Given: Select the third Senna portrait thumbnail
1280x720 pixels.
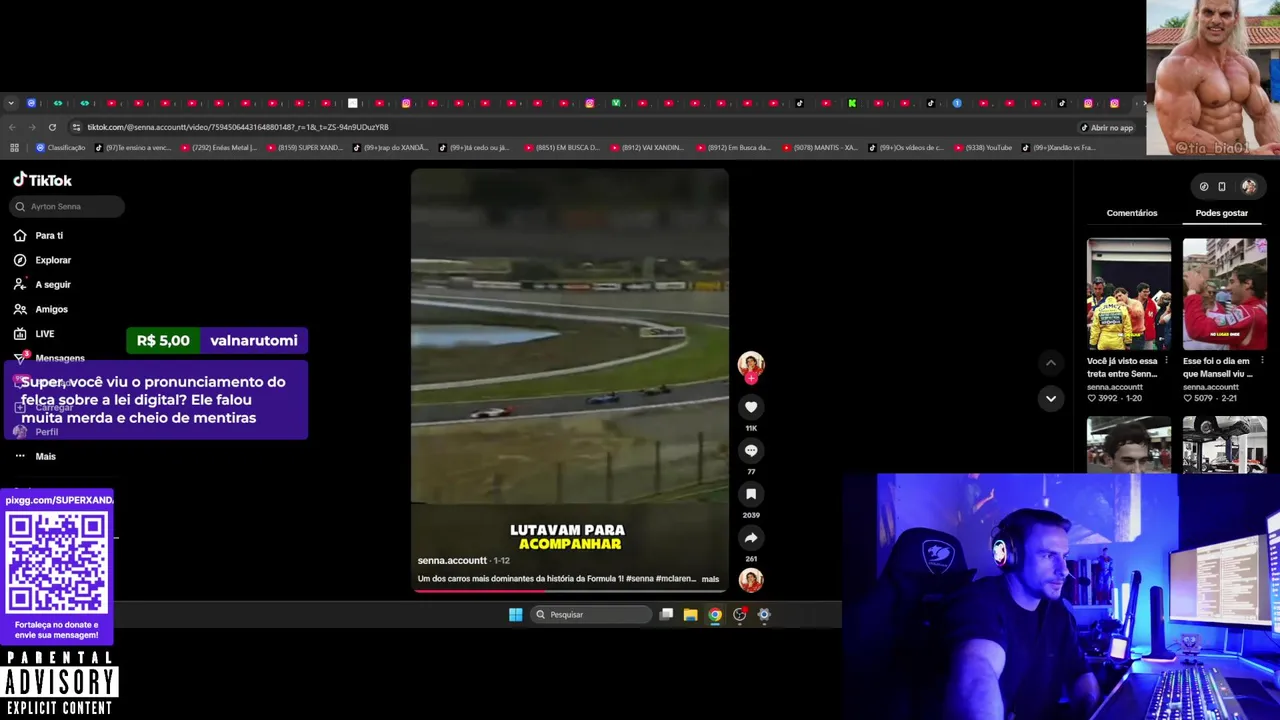Looking at the screenshot, I should pyautogui.click(x=1129, y=445).
